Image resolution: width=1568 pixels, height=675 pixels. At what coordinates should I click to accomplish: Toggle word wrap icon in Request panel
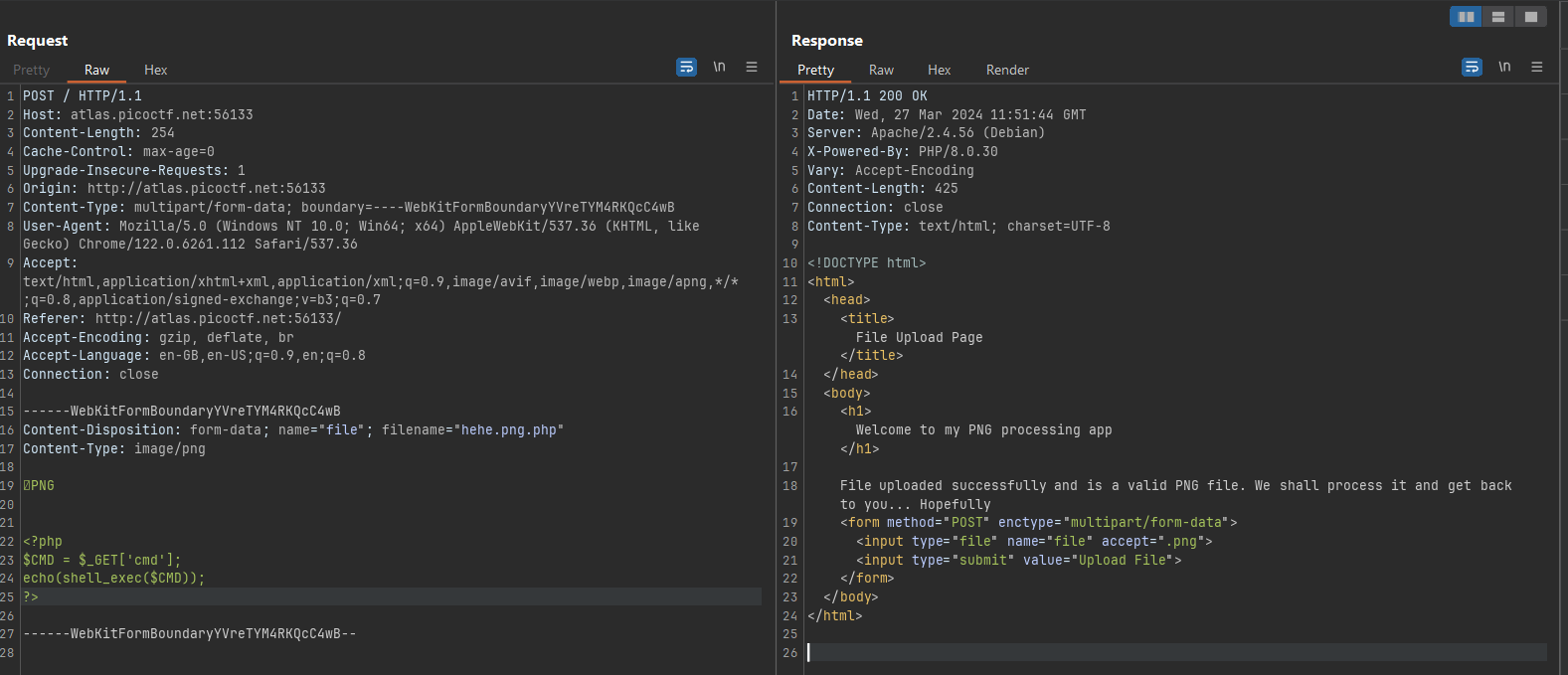(686, 67)
